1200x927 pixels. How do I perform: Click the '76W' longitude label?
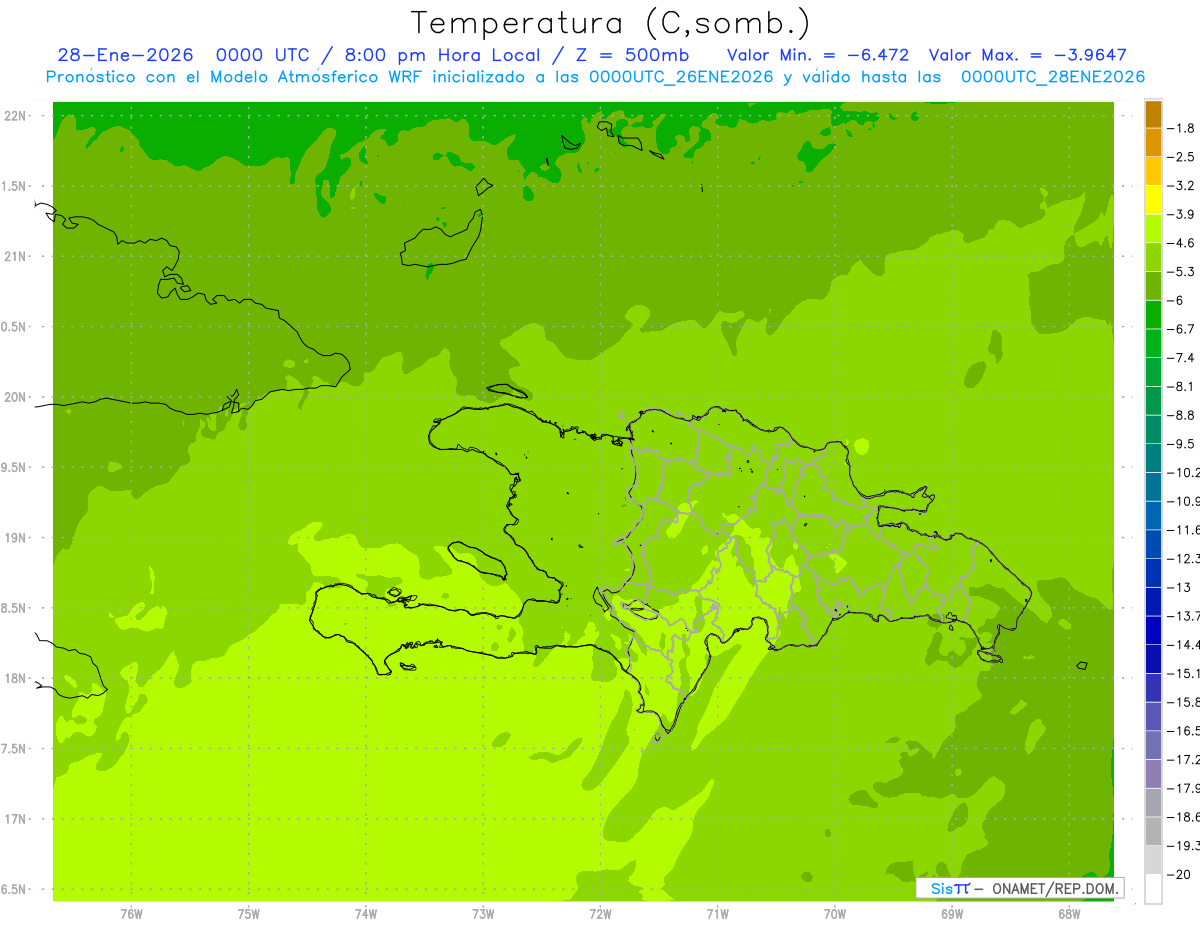pos(131,913)
